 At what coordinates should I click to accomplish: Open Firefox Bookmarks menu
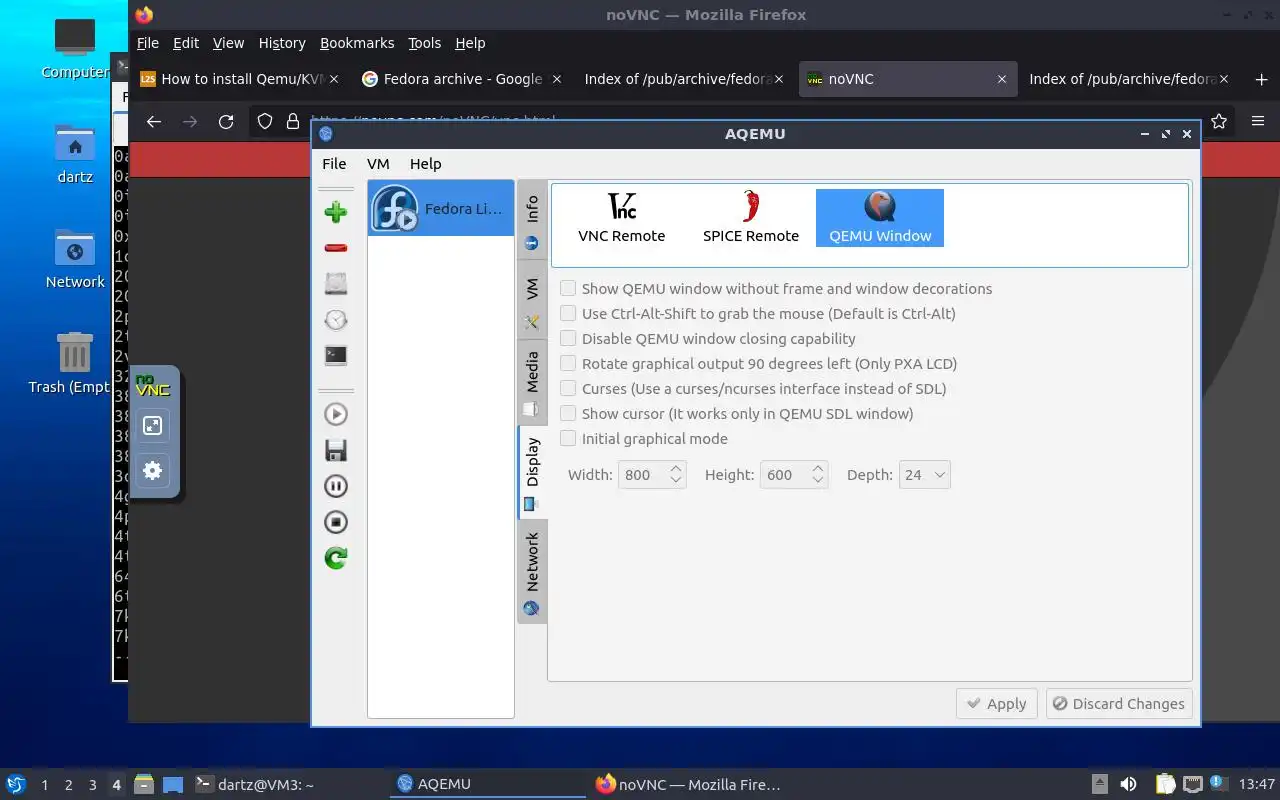coord(357,43)
